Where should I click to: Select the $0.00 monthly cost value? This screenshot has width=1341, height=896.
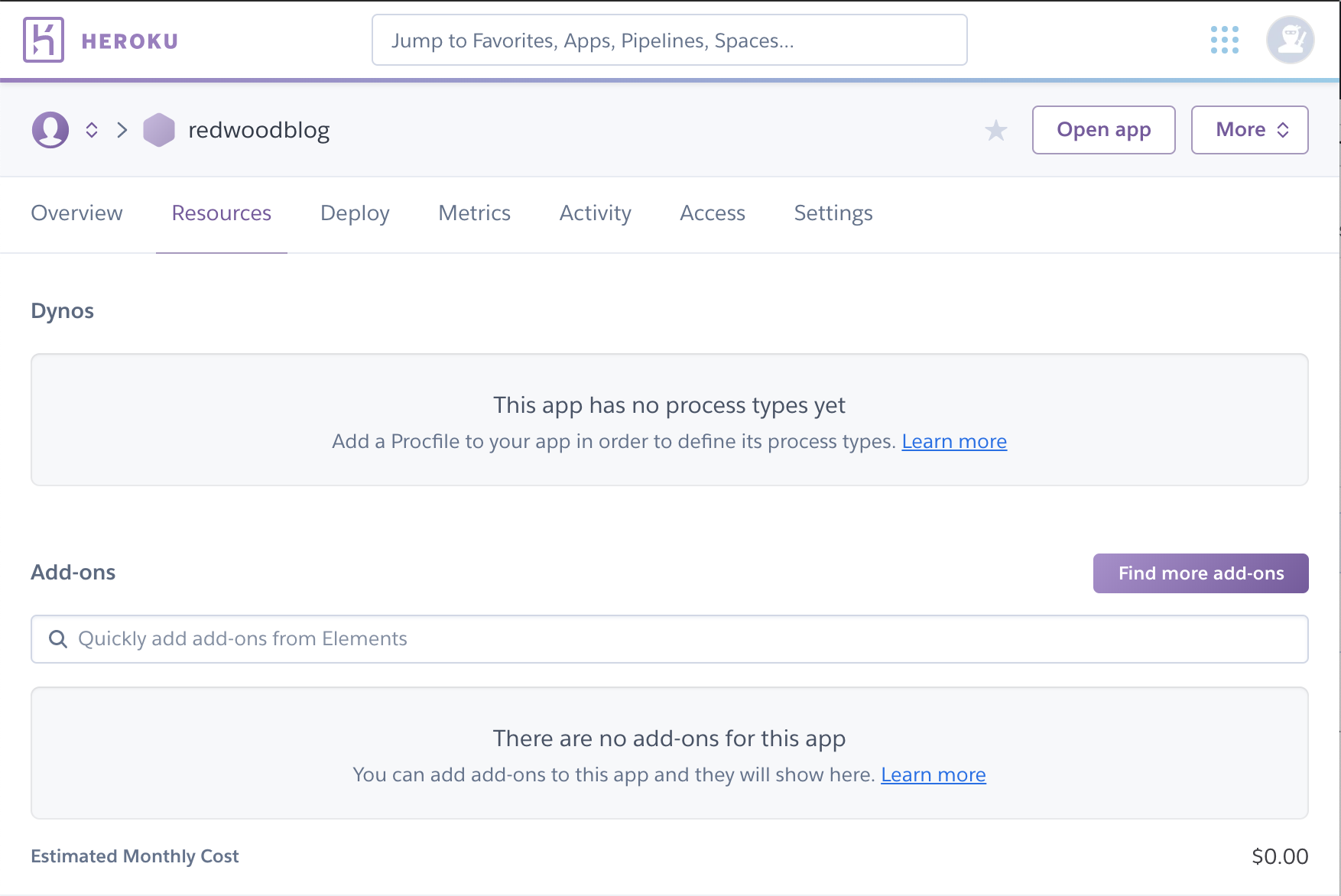[x=1279, y=856]
